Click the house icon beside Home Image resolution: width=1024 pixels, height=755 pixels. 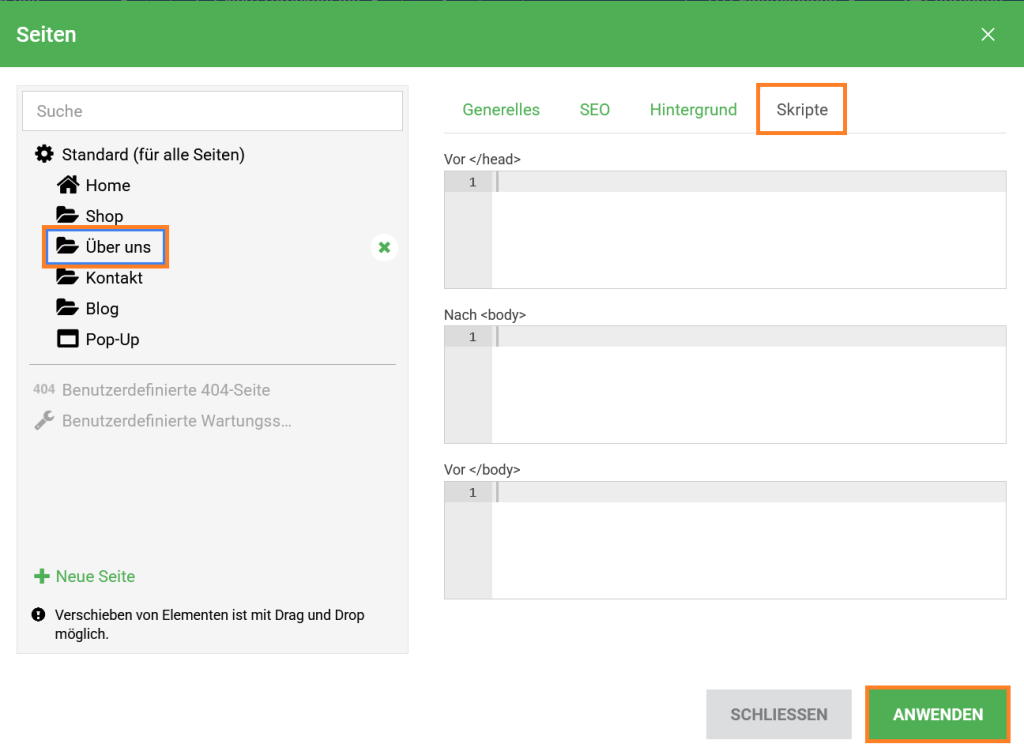(x=67, y=185)
